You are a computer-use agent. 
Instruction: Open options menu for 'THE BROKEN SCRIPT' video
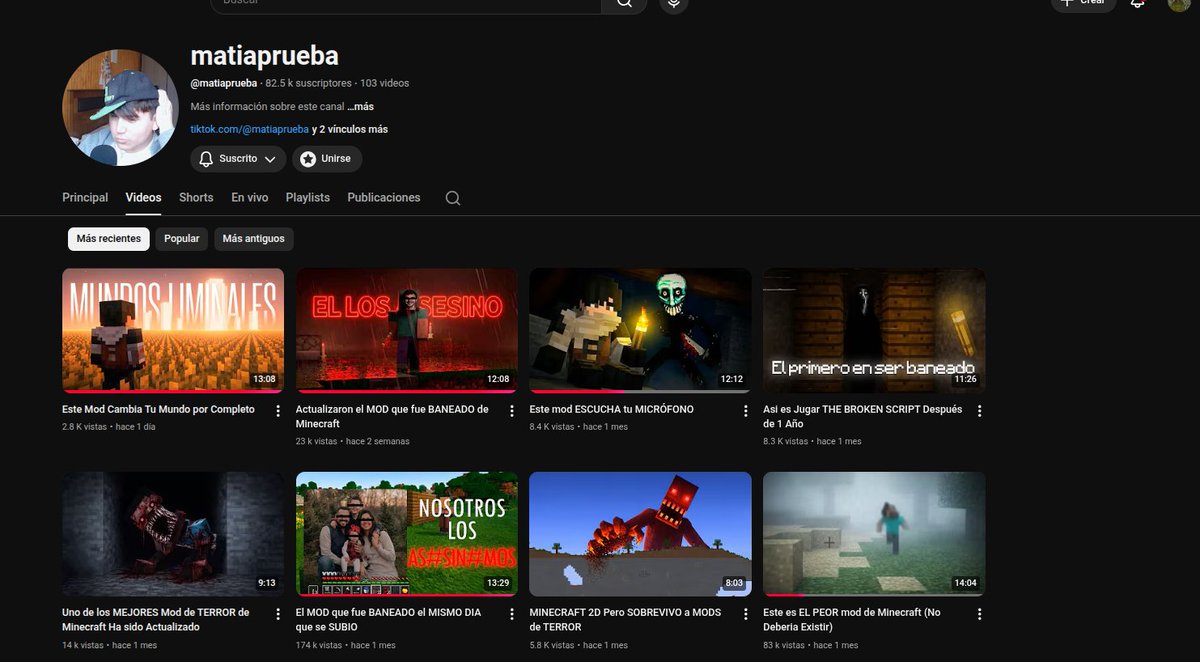pos(979,411)
